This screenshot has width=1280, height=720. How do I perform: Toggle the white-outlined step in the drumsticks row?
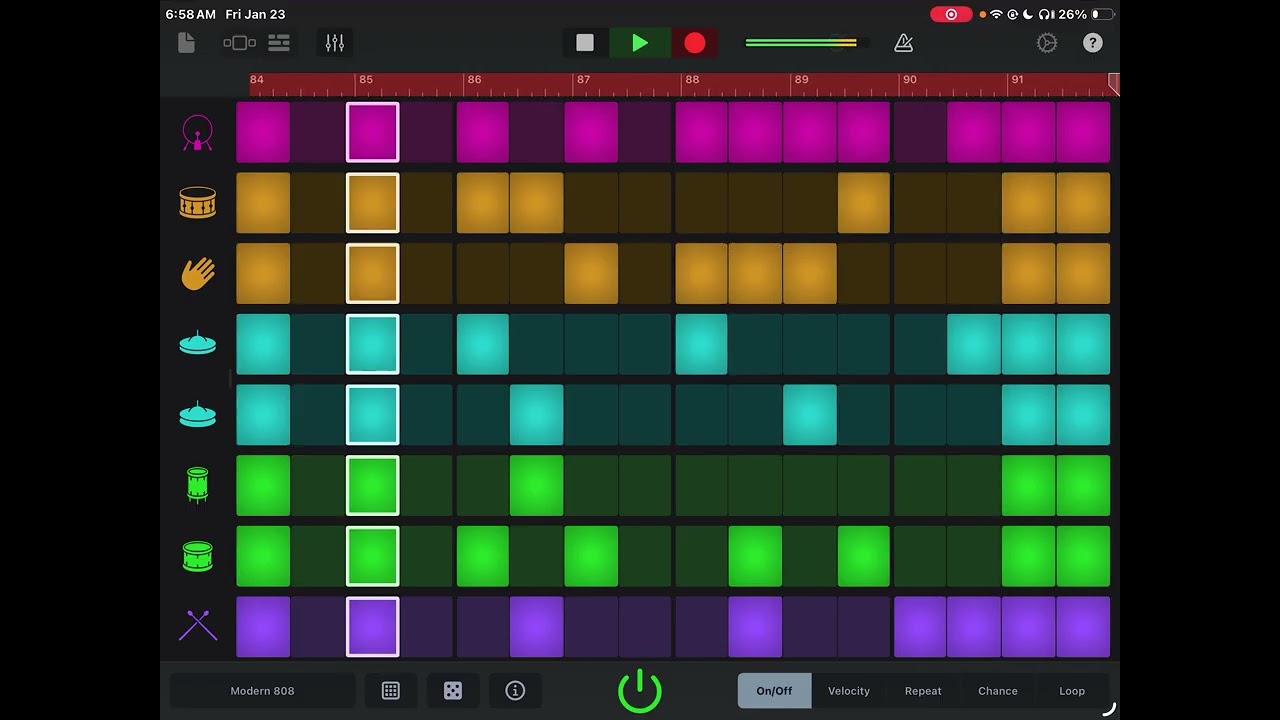coord(373,627)
